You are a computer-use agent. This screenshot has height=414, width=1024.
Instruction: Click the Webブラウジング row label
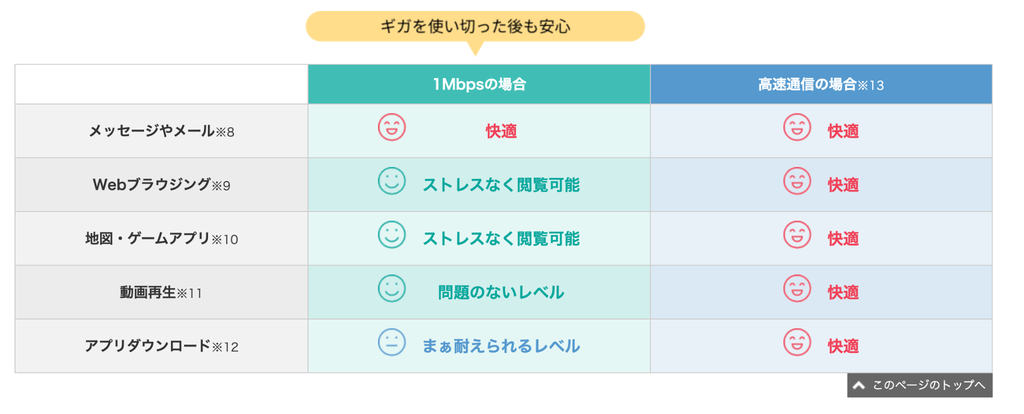click(x=161, y=185)
